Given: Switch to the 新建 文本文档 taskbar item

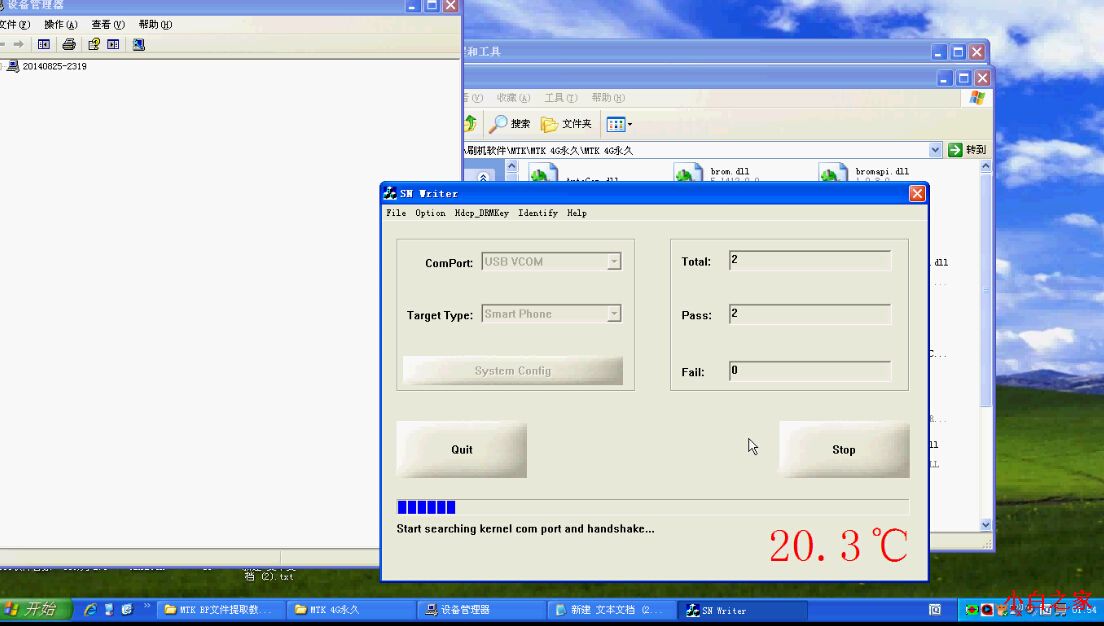Looking at the screenshot, I should [x=613, y=610].
